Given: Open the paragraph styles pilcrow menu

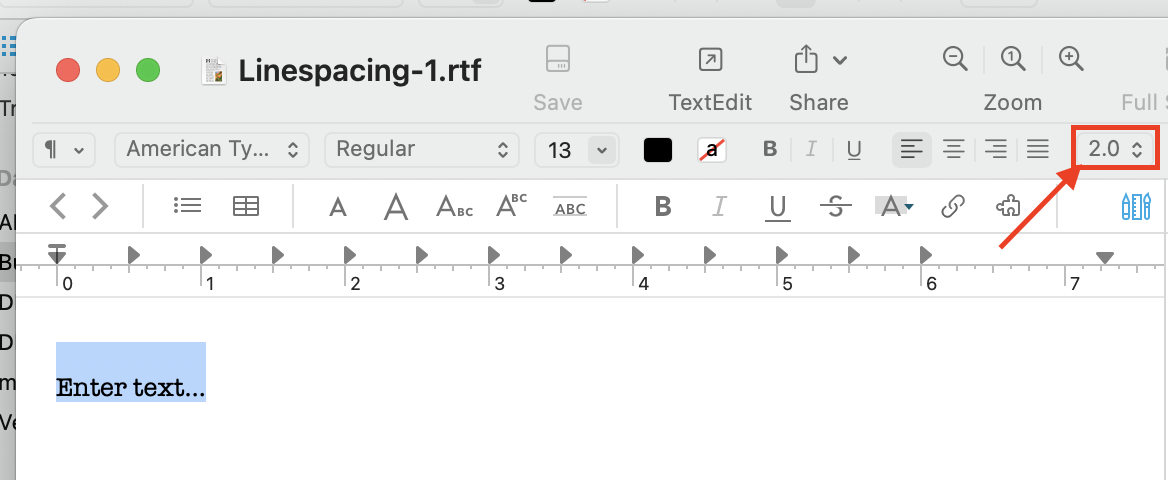Looking at the screenshot, I should (x=64, y=150).
